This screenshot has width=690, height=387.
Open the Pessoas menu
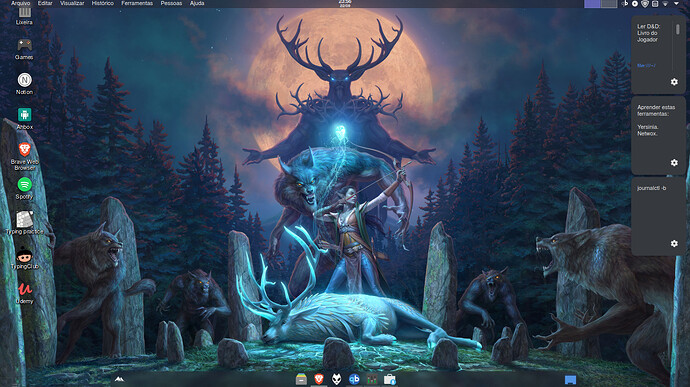(x=171, y=3)
